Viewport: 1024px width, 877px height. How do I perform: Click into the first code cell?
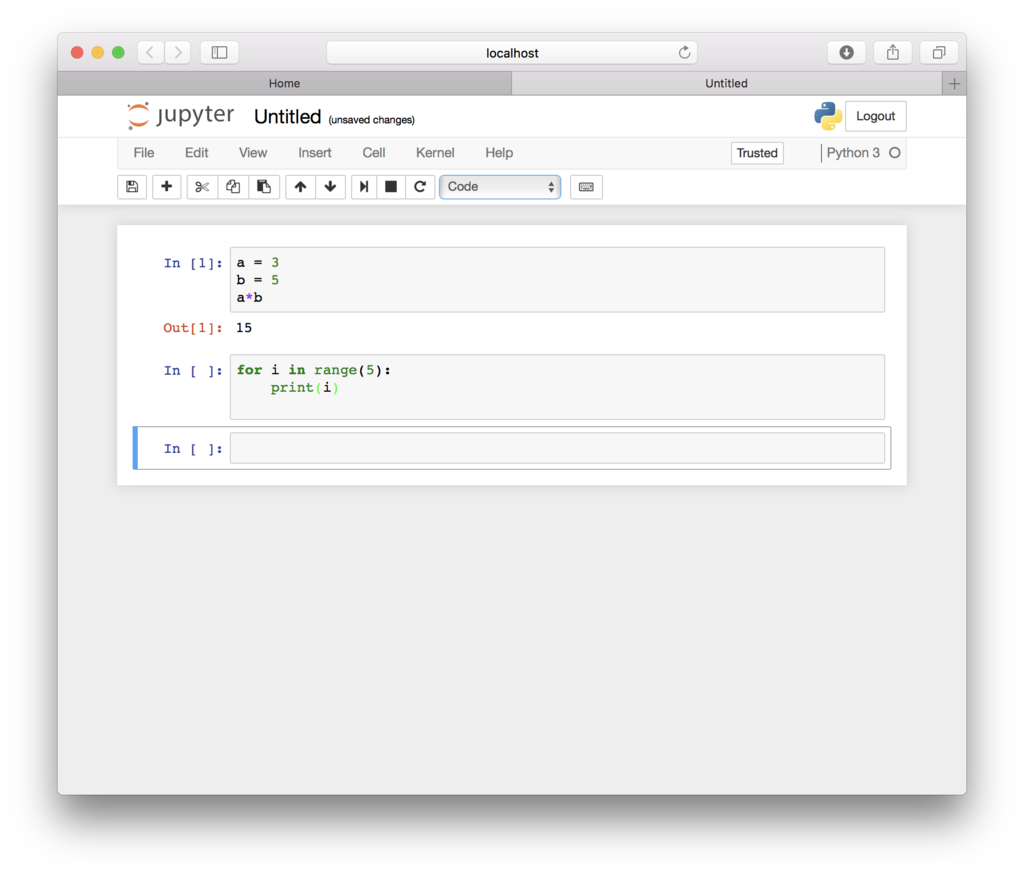coord(557,279)
